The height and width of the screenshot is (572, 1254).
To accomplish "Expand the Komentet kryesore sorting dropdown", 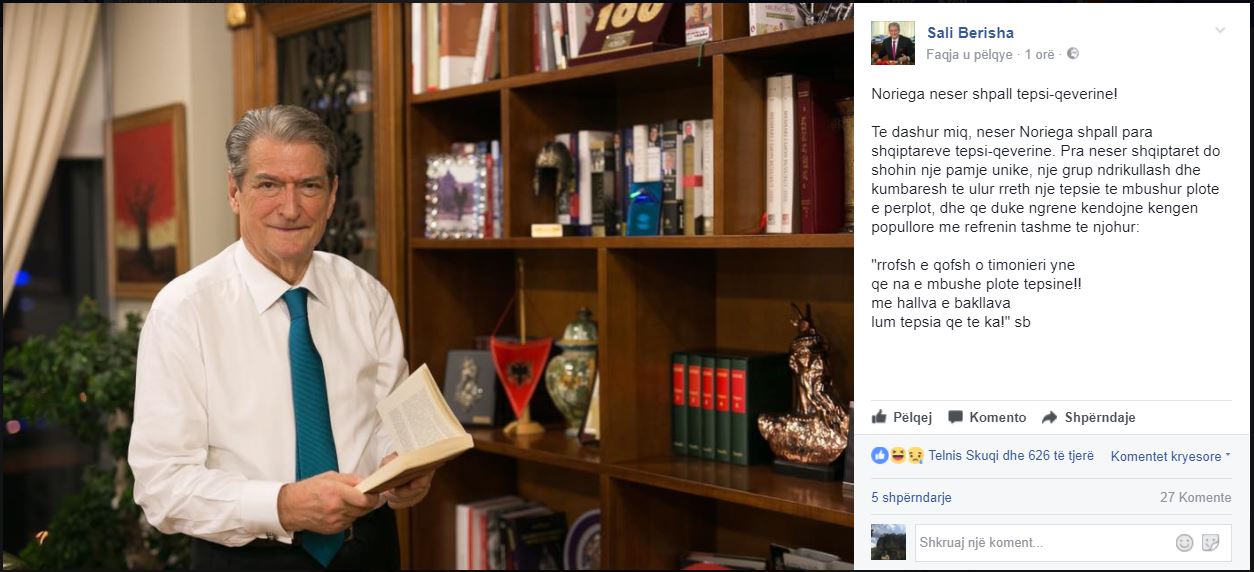I will click(x=1170, y=456).
